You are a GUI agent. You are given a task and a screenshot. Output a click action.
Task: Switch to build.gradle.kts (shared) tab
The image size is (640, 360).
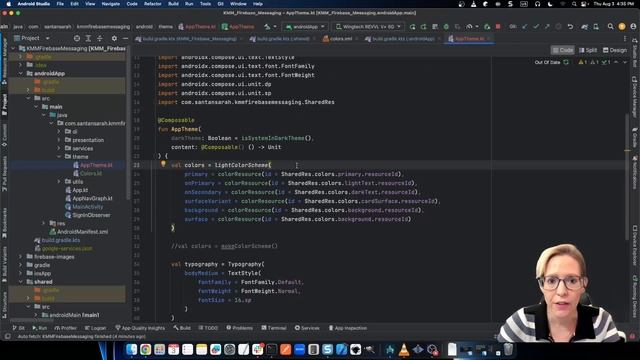point(282,39)
